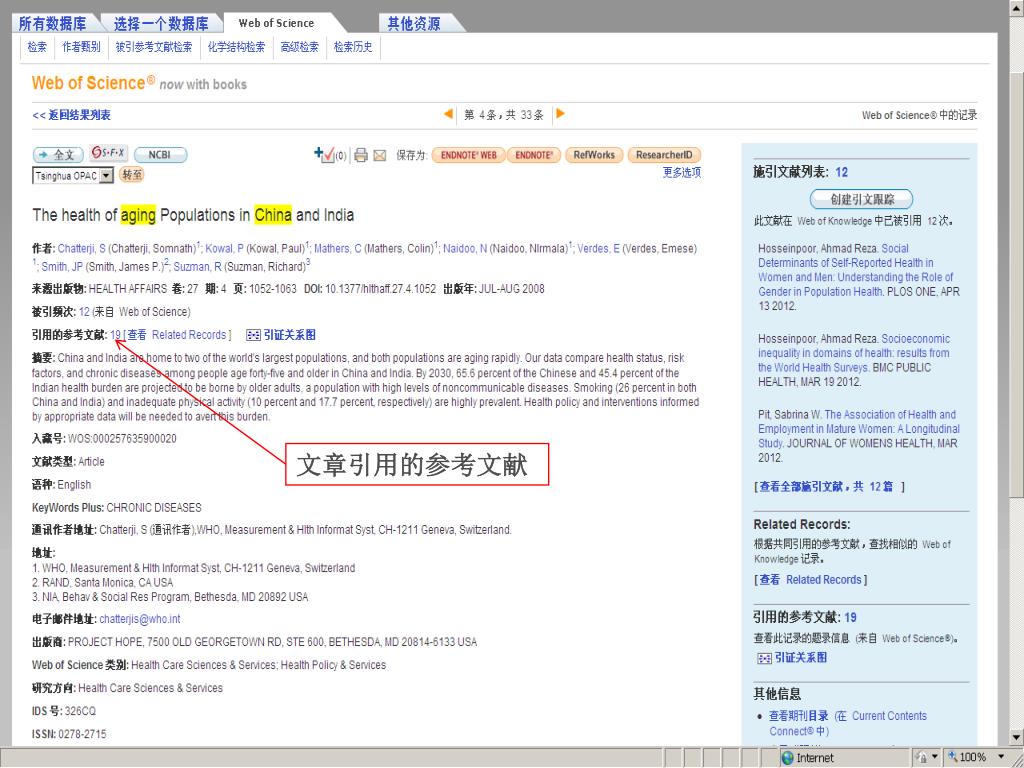Open author link Suzman, R
Image resolution: width=1024 pixels, height=768 pixels.
pos(197,267)
